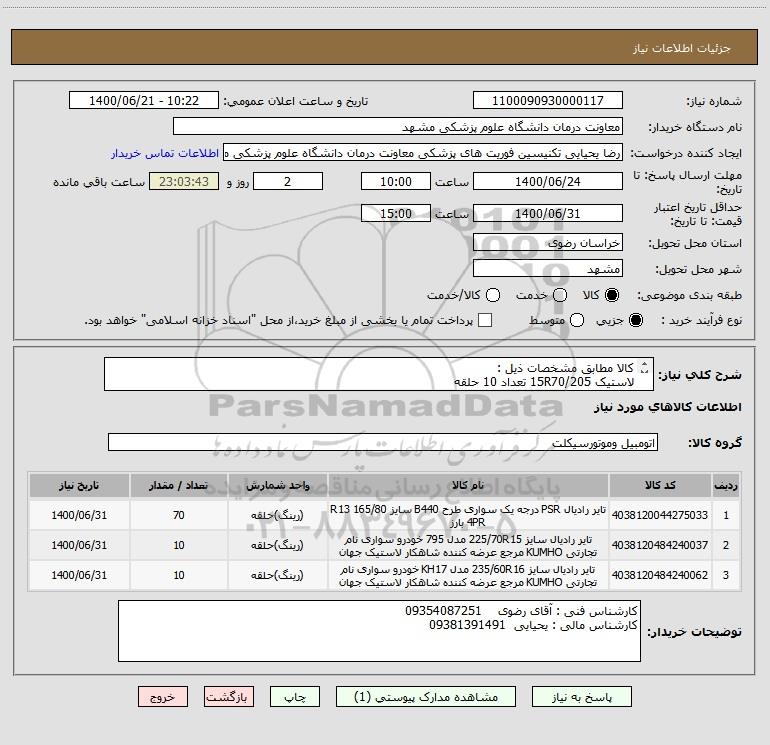Click the unit cell in row 2

277,545
